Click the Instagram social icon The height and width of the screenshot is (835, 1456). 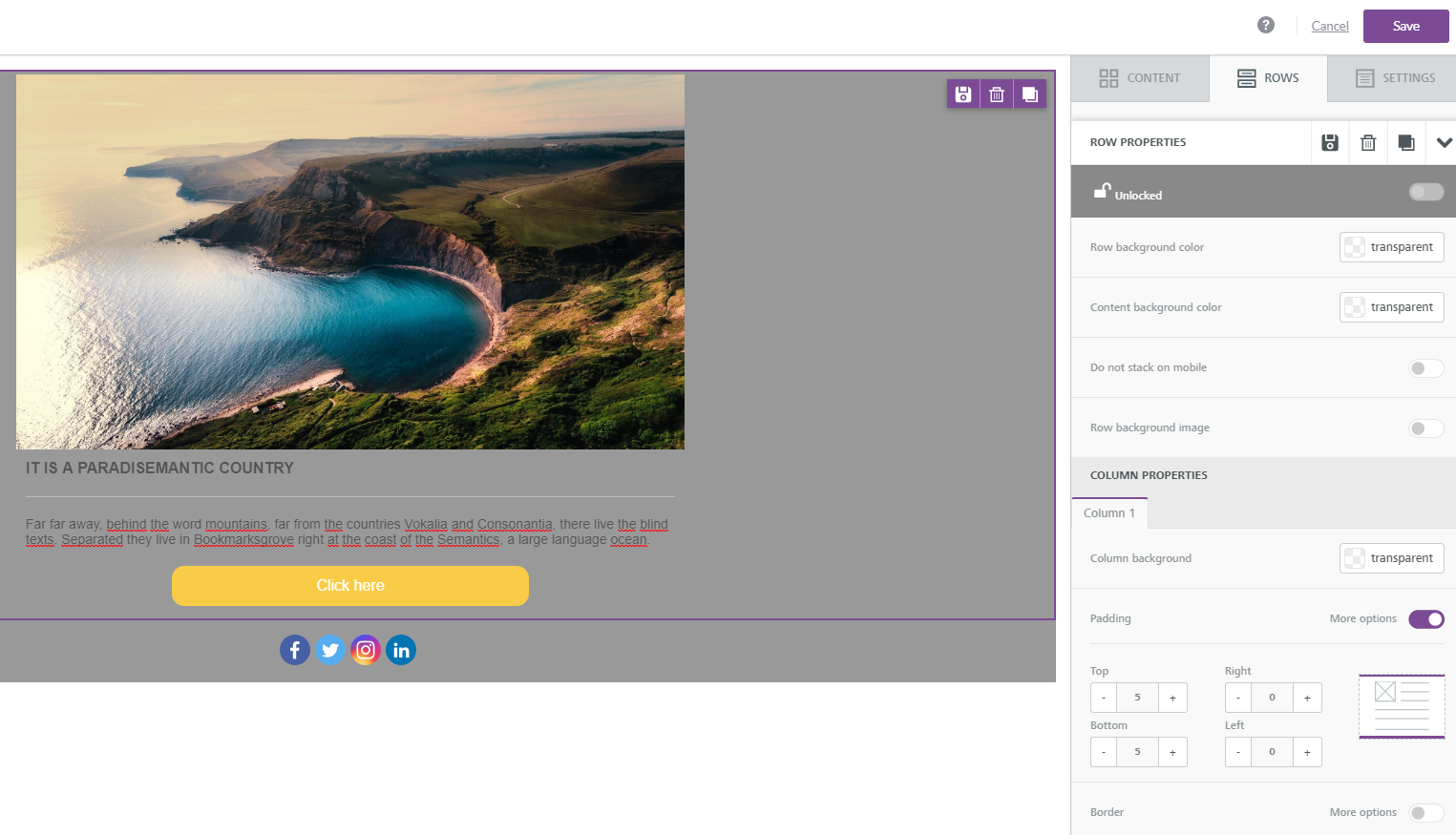(x=366, y=650)
